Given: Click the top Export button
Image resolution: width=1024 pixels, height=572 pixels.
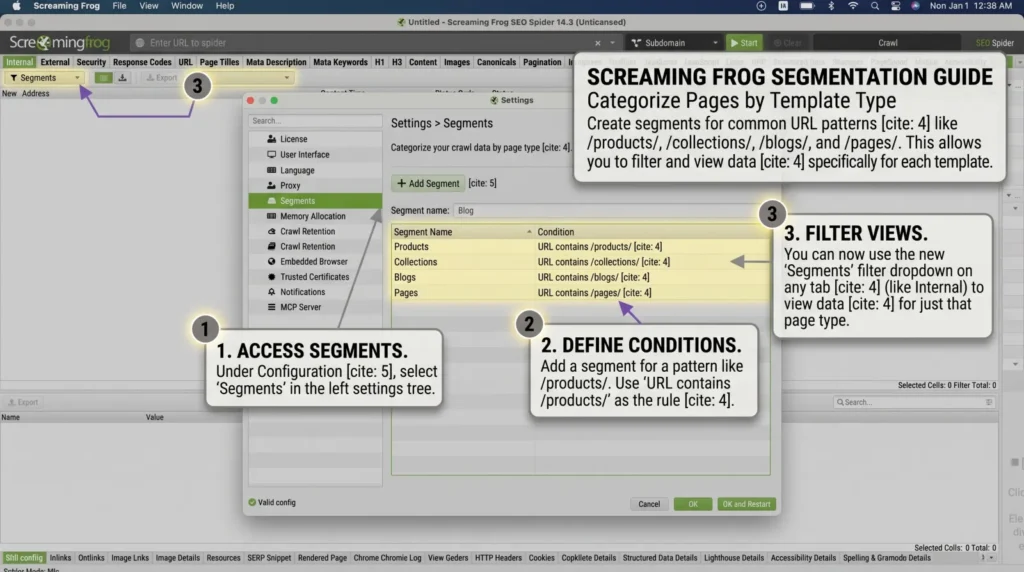Looking at the screenshot, I should 161,78.
